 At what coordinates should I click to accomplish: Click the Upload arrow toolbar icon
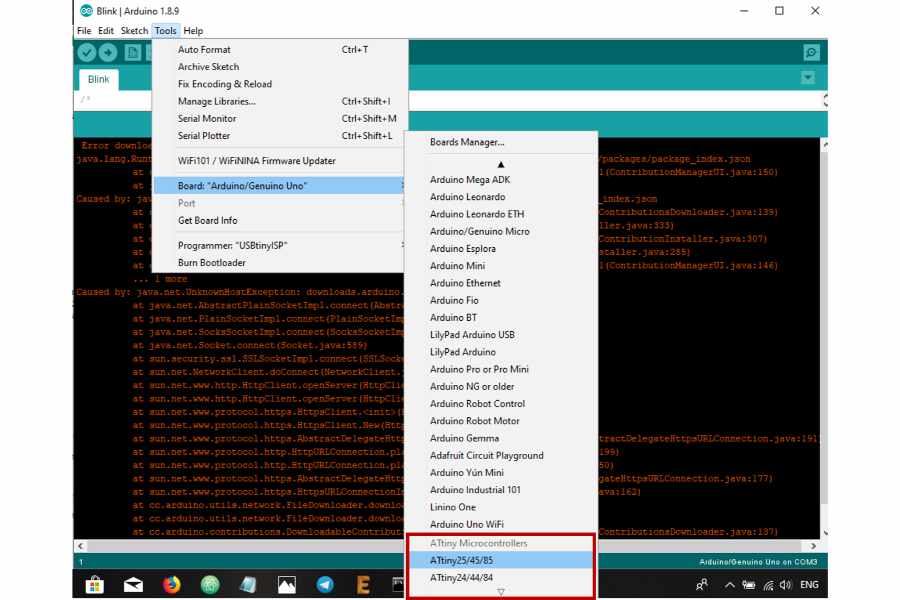click(x=108, y=53)
